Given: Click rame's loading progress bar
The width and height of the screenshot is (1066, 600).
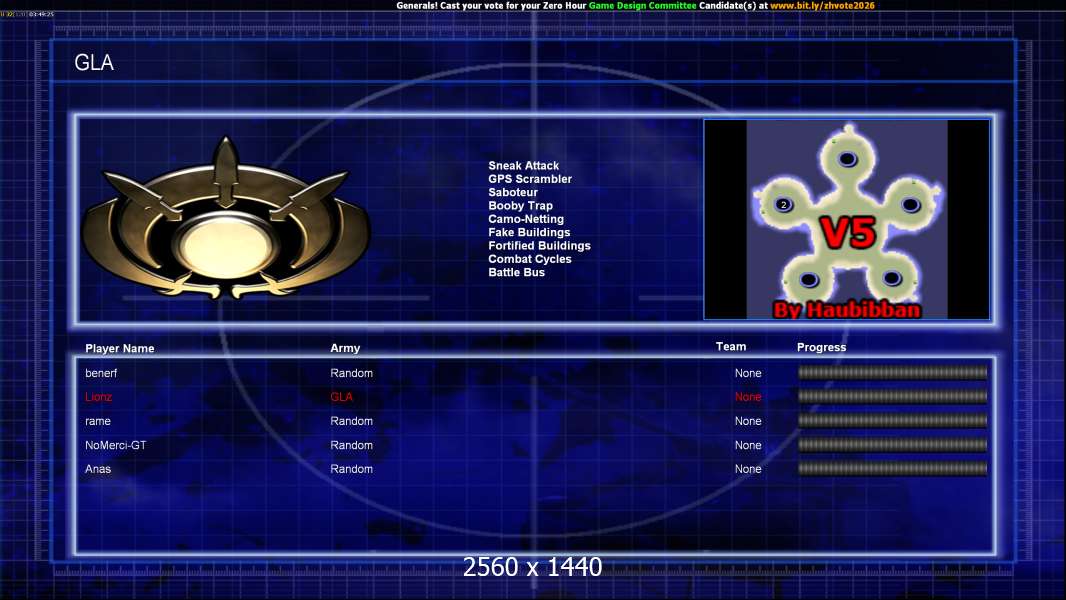Looking at the screenshot, I should 892,421.
